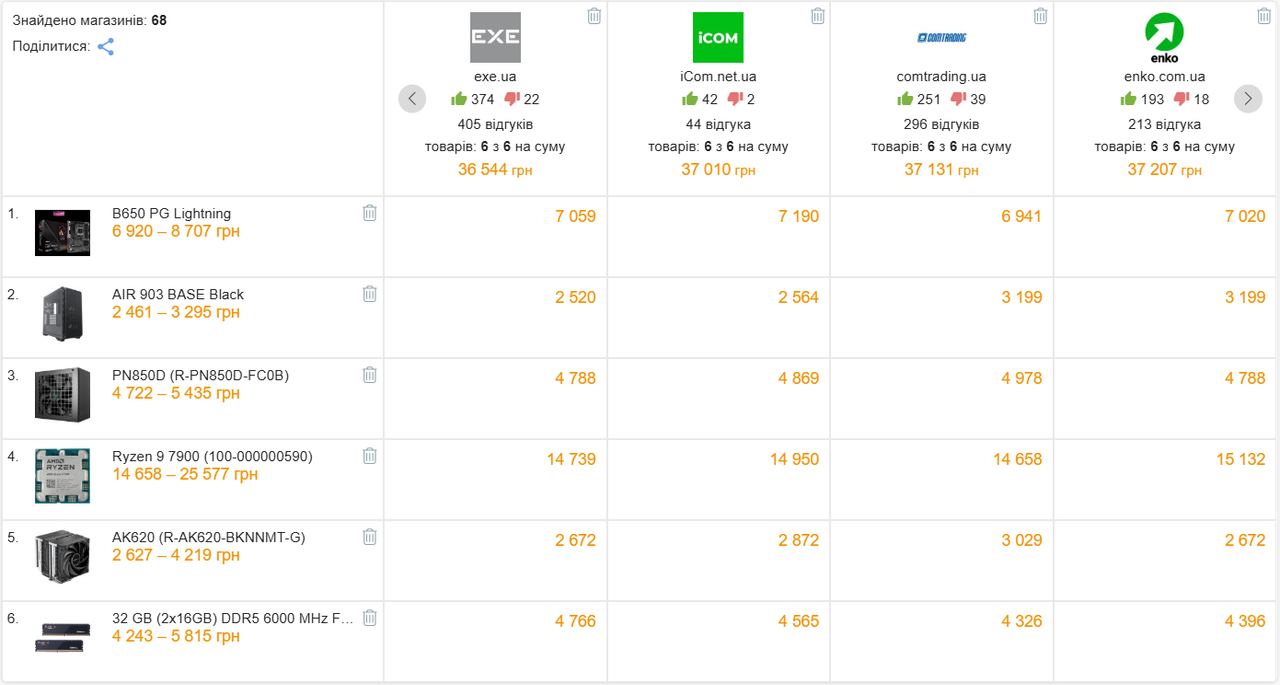This screenshot has height=685, width=1280.
Task: Click exe.ua price 14 739 for Ryzen
Action: click(571, 459)
